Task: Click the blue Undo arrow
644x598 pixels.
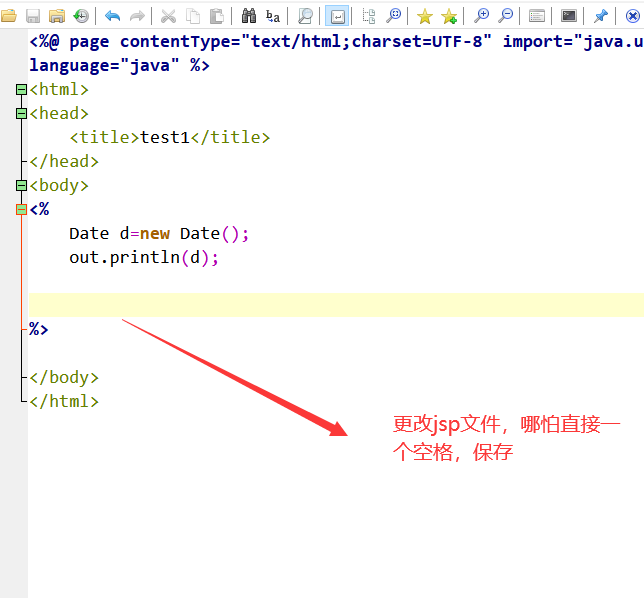Action: tap(112, 16)
